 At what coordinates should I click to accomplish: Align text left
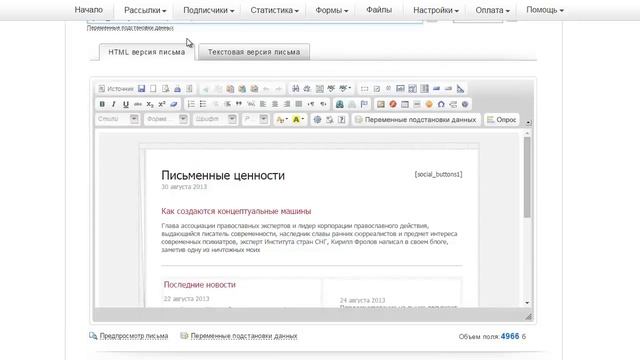pos(263,104)
